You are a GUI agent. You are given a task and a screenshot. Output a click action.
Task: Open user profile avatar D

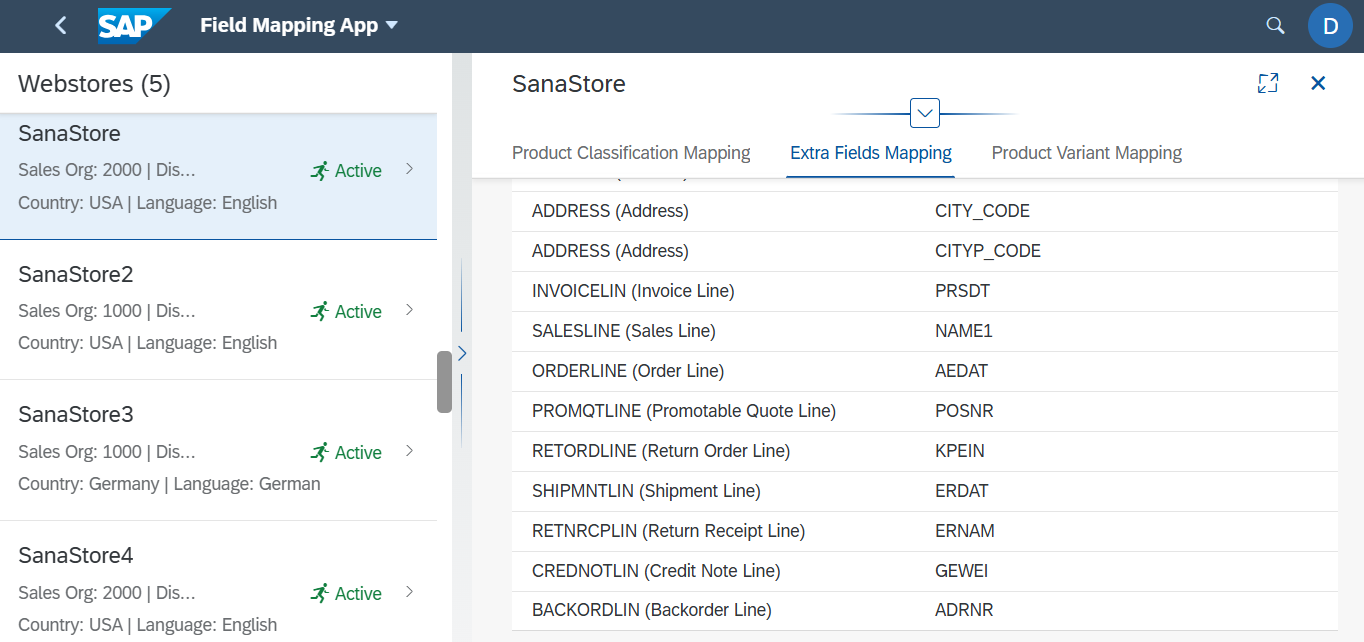1329,26
